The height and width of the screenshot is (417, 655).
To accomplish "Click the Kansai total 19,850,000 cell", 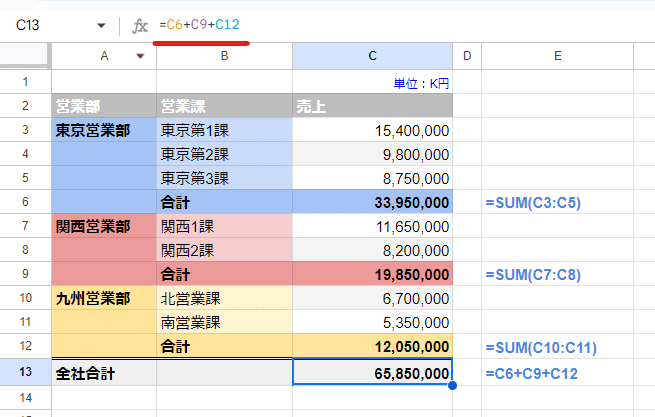I will [x=373, y=274].
